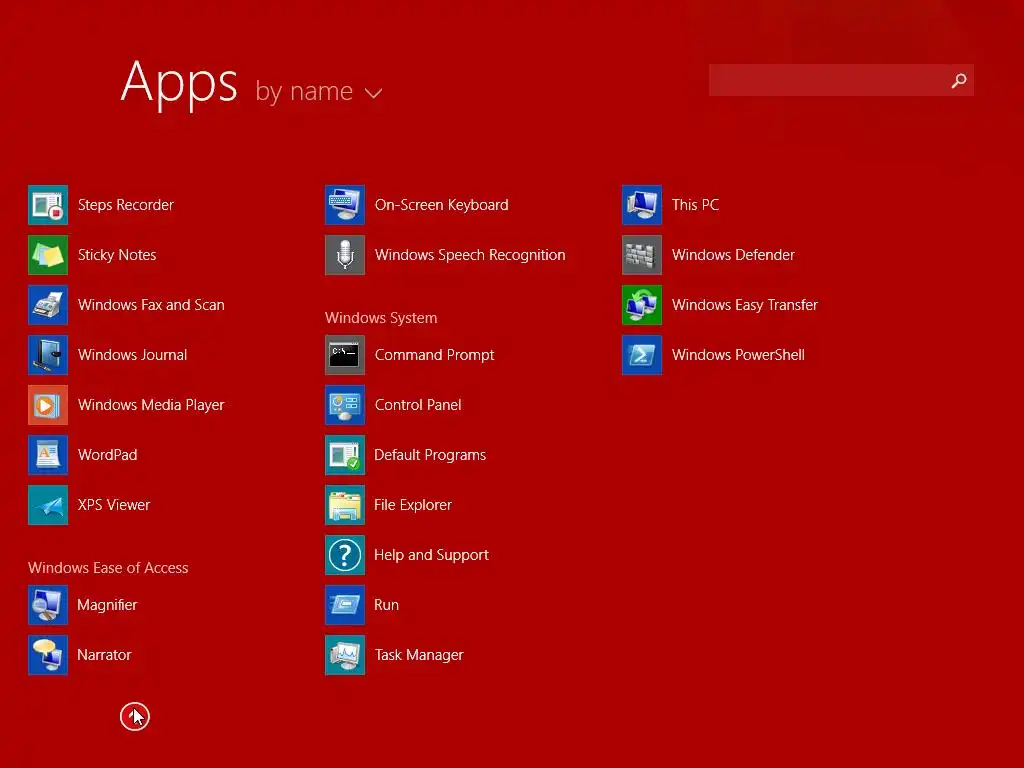The height and width of the screenshot is (768, 1024).
Task: Launch On-Screen Keyboard icon
Action: (345, 205)
